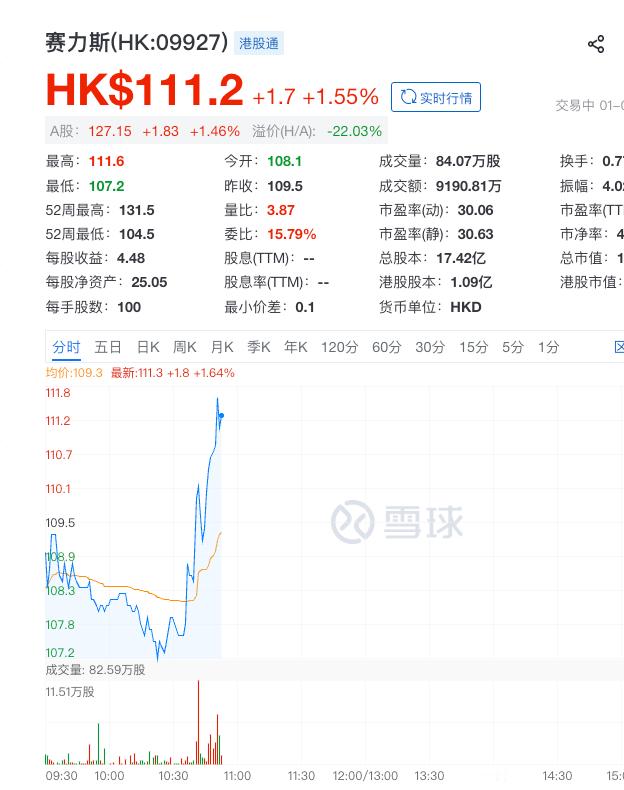The height and width of the screenshot is (790, 624).
Task: Click the 均价:109.3 label
Action: 74,373
